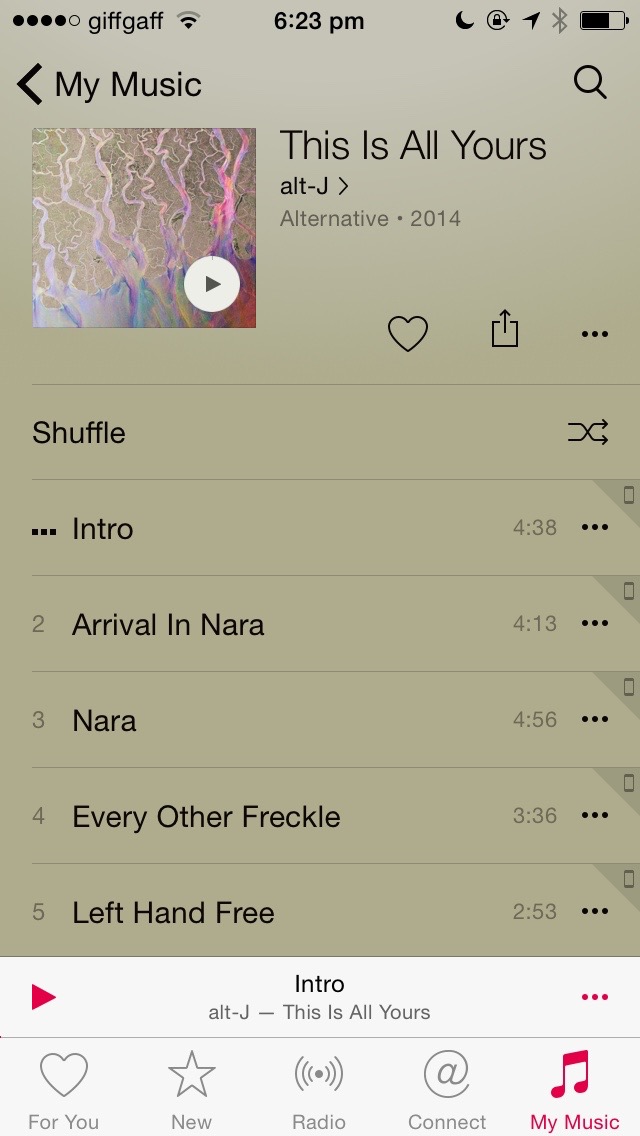Resume playback in the mini player
This screenshot has width=640, height=1136.
click(x=43, y=998)
